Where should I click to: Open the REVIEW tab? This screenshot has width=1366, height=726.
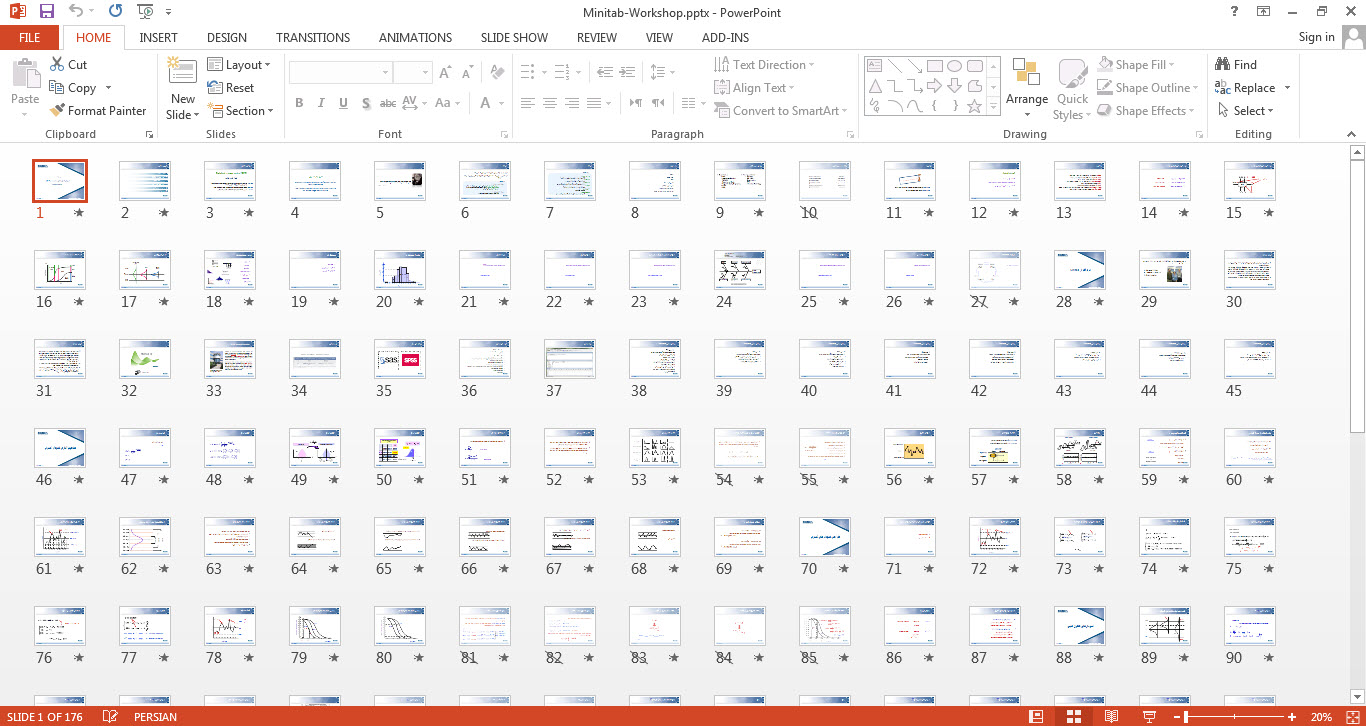[x=597, y=38]
